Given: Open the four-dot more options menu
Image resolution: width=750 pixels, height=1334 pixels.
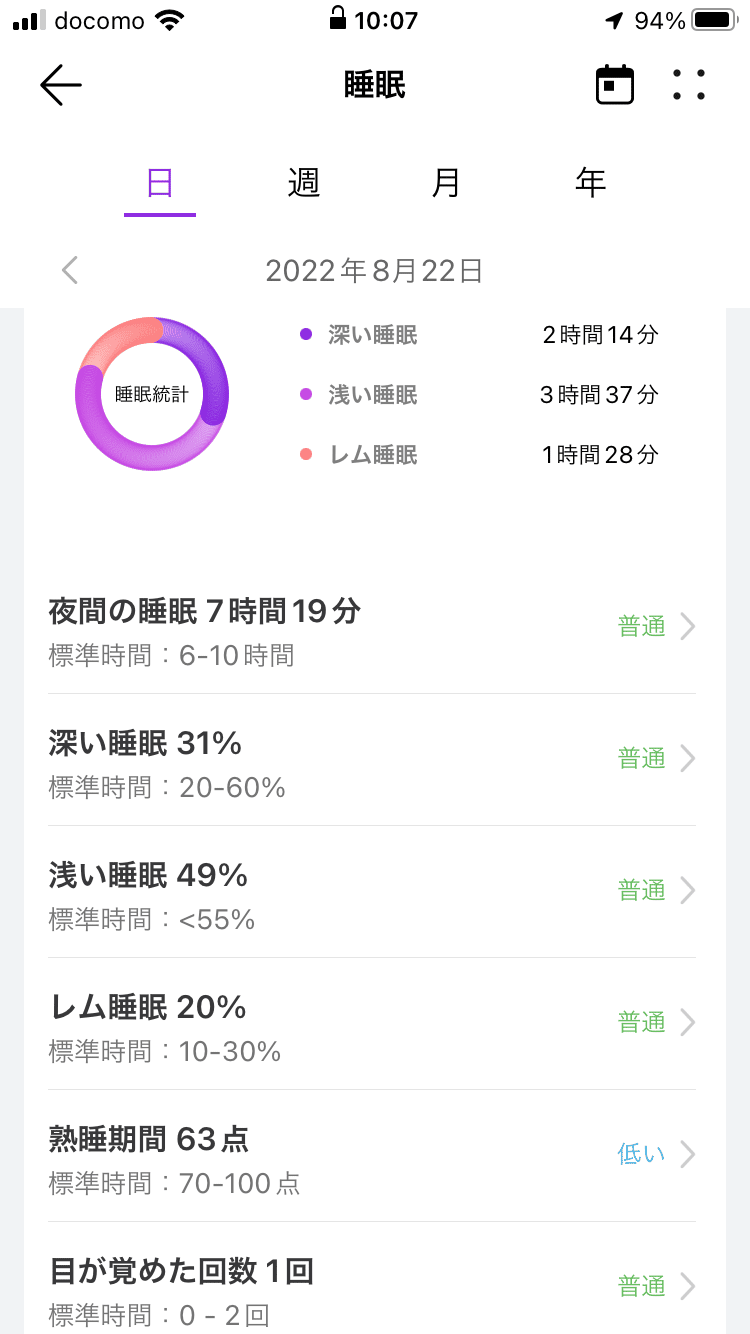Looking at the screenshot, I should pos(689,86).
